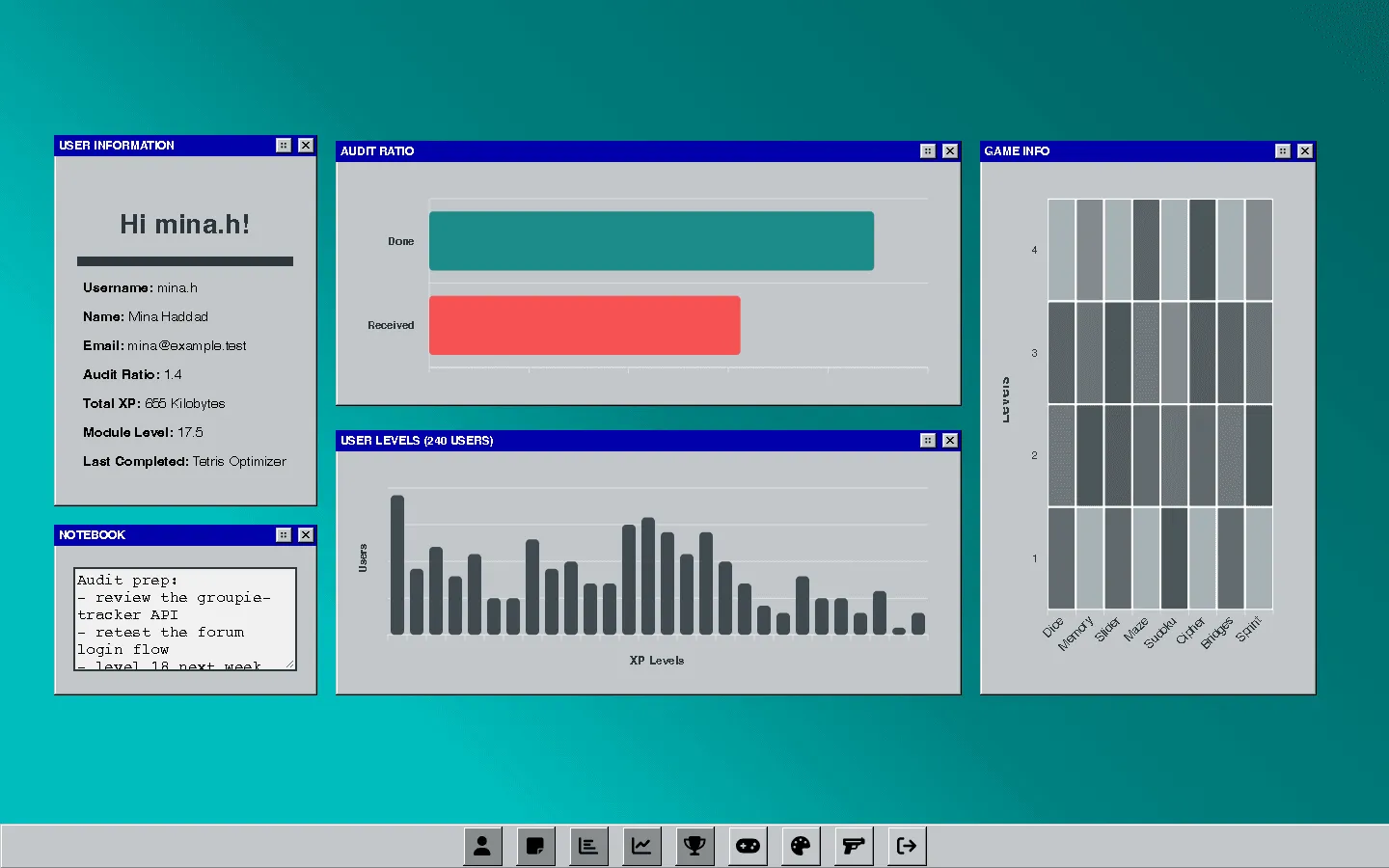Screen dimensions: 1389x868
Task: Click the Cipher level 4 heatmap cell
Action: pos(1202,250)
